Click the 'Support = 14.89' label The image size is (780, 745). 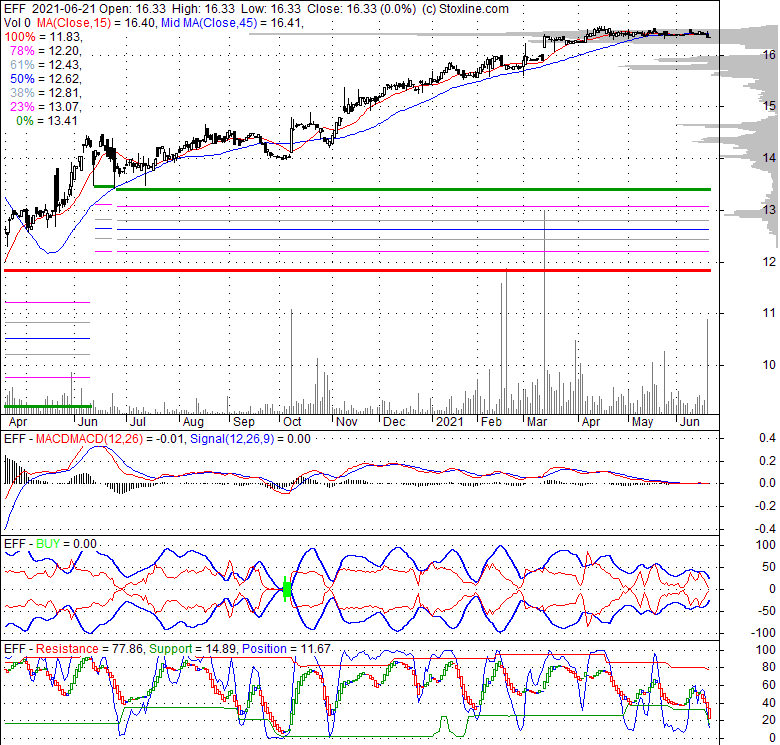click(x=193, y=649)
